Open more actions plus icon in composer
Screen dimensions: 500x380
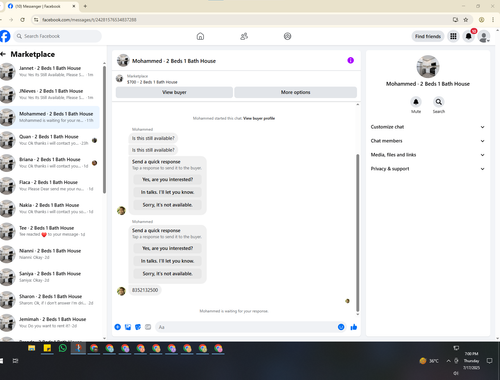[117, 327]
